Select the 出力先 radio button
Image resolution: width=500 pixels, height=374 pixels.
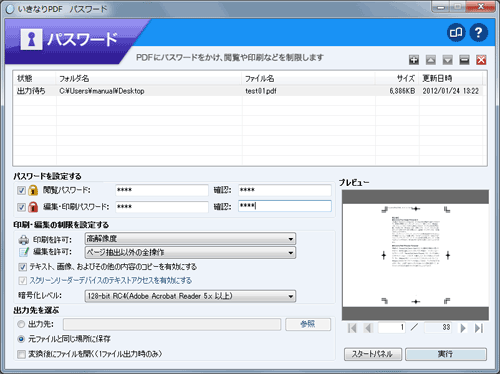pos(21,324)
